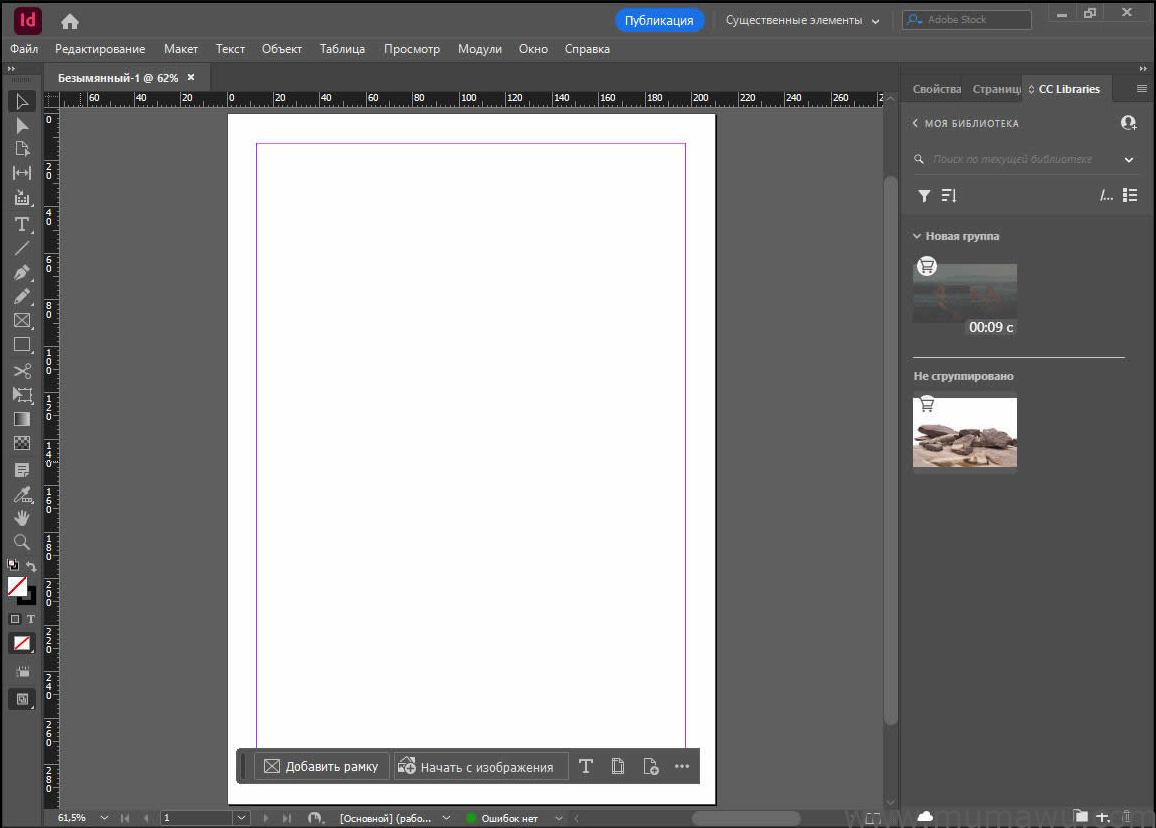
Task: Switch to the Страницы tab
Action: tap(996, 88)
